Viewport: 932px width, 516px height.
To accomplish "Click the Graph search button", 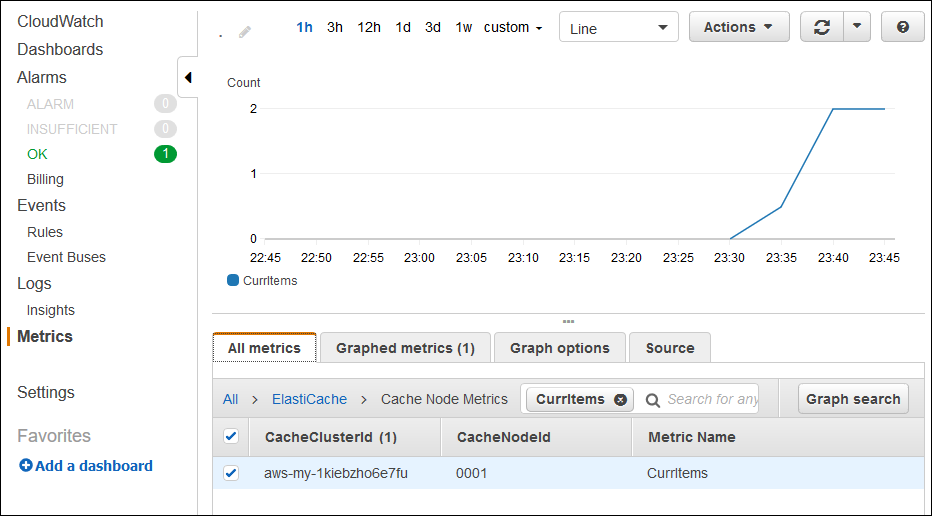I will tap(852, 399).
